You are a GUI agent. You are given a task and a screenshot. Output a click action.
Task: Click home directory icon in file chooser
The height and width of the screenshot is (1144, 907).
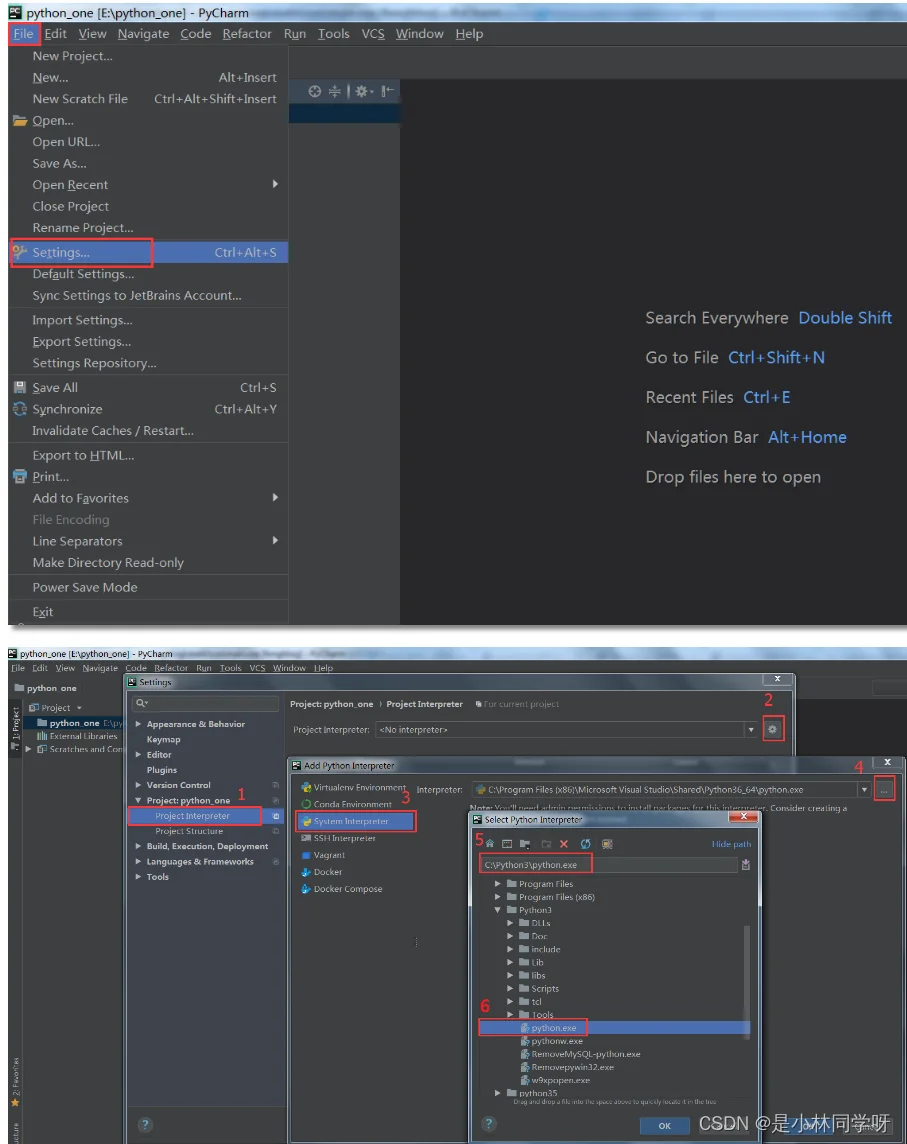(x=490, y=843)
